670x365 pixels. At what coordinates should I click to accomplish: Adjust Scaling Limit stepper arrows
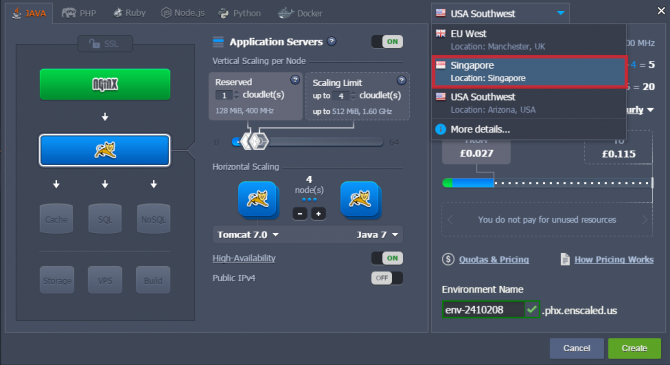pos(353,96)
